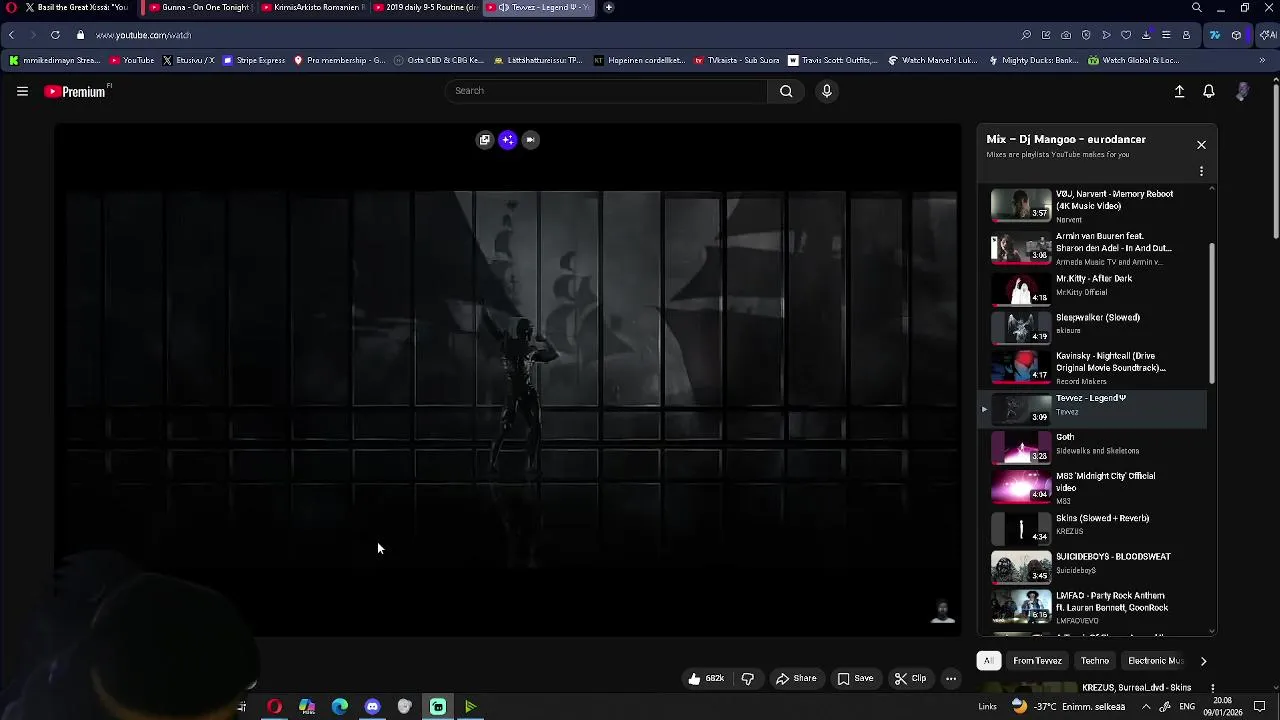Open 'Stripe Express' bookmark

coord(254,60)
